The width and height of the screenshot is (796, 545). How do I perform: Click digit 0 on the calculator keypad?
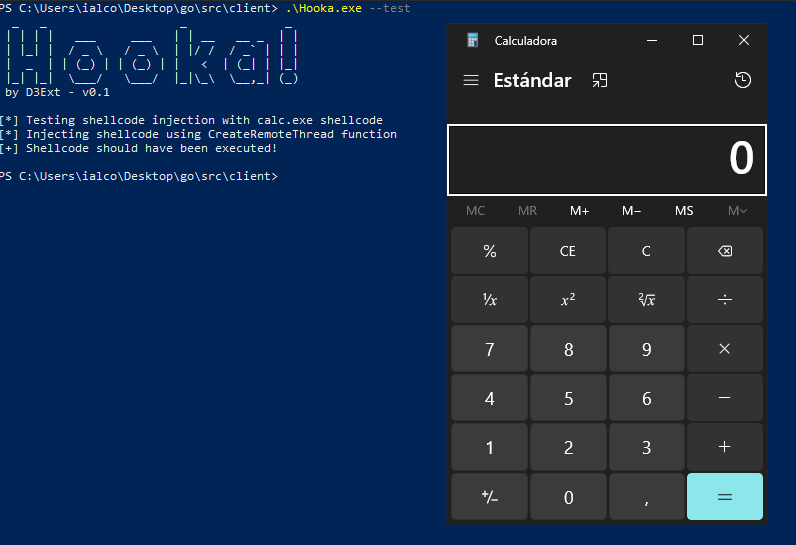[568, 496]
